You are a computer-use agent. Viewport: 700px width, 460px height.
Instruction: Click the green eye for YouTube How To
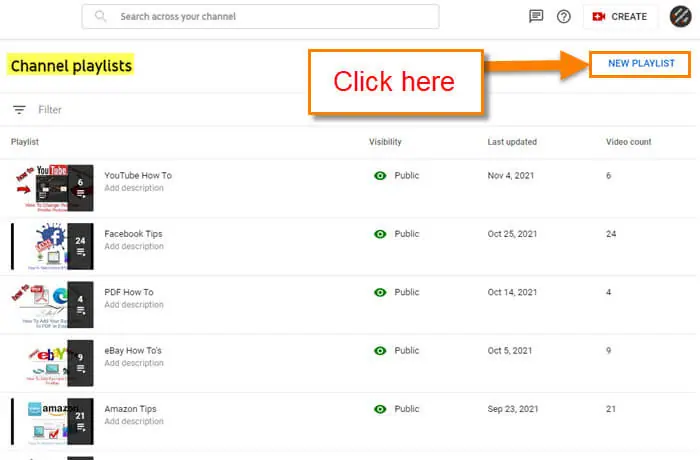(380, 176)
